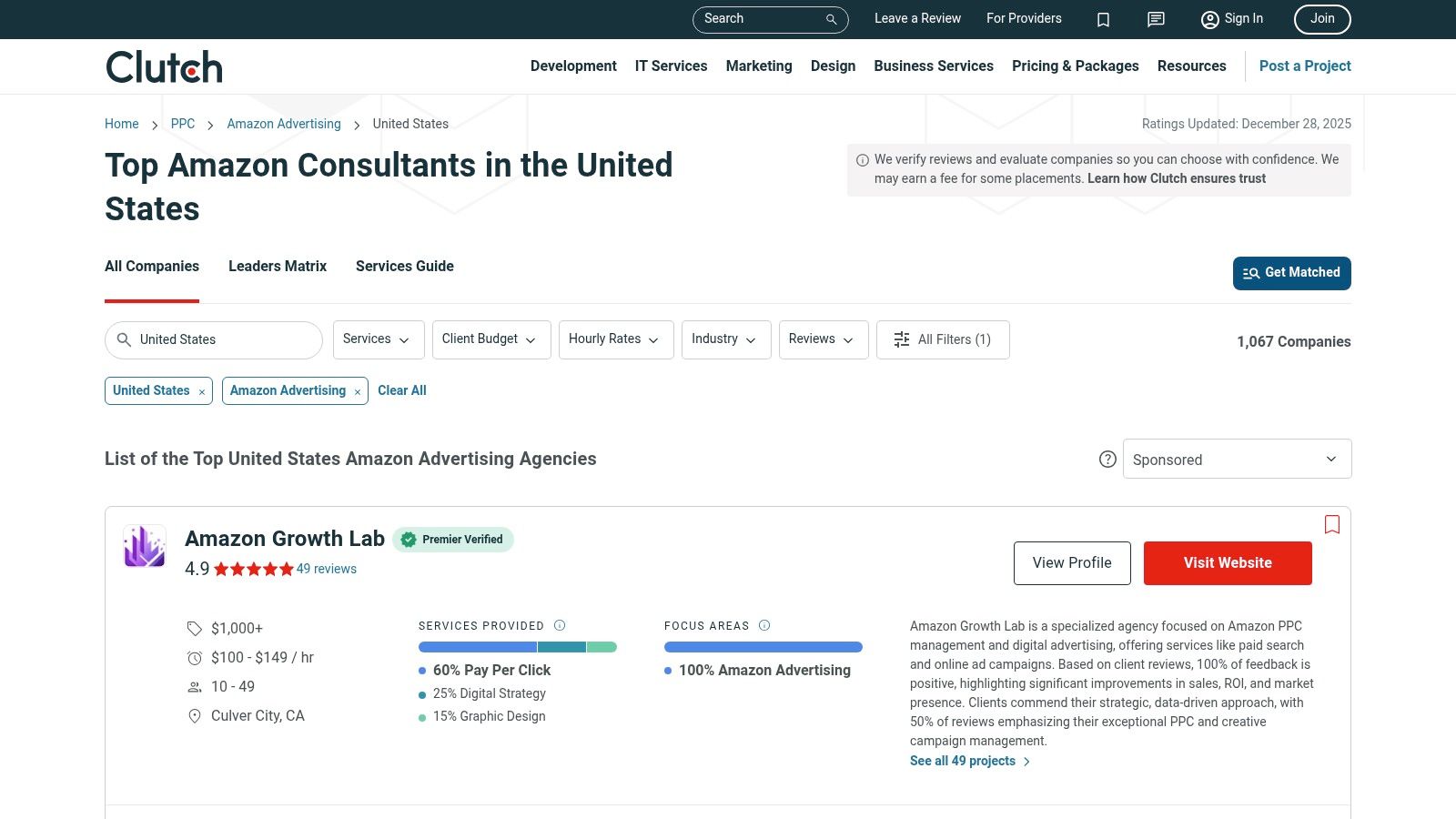Click the Clutch logo
Screen dimensions: 1456x819
click(164, 66)
